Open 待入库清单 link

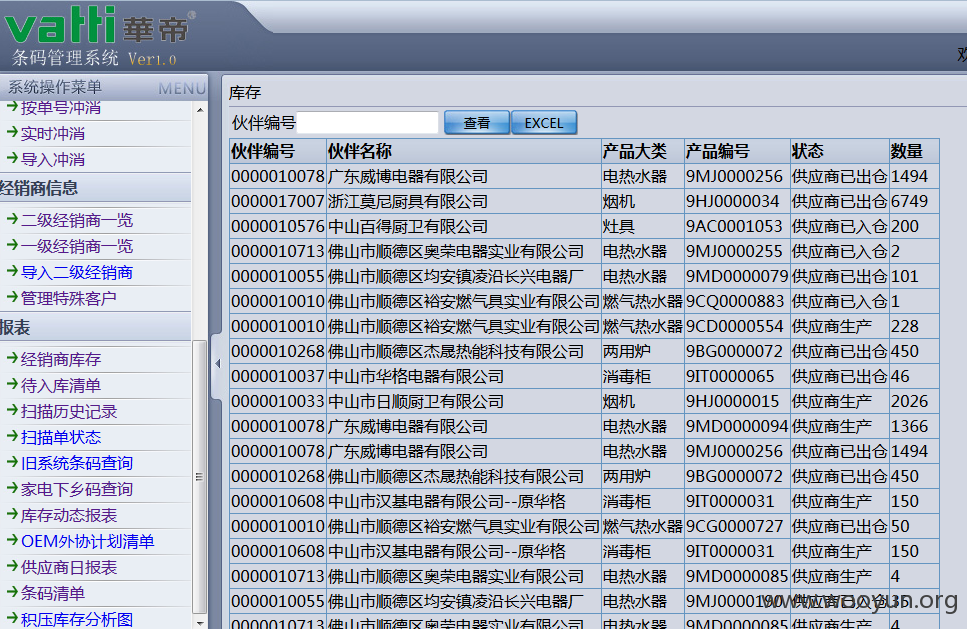click(x=61, y=385)
